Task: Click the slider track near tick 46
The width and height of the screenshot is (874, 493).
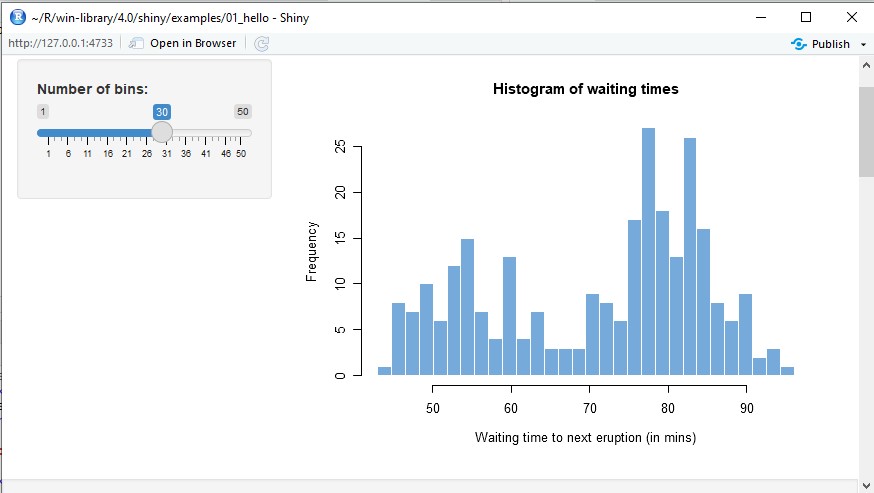Action: point(226,132)
